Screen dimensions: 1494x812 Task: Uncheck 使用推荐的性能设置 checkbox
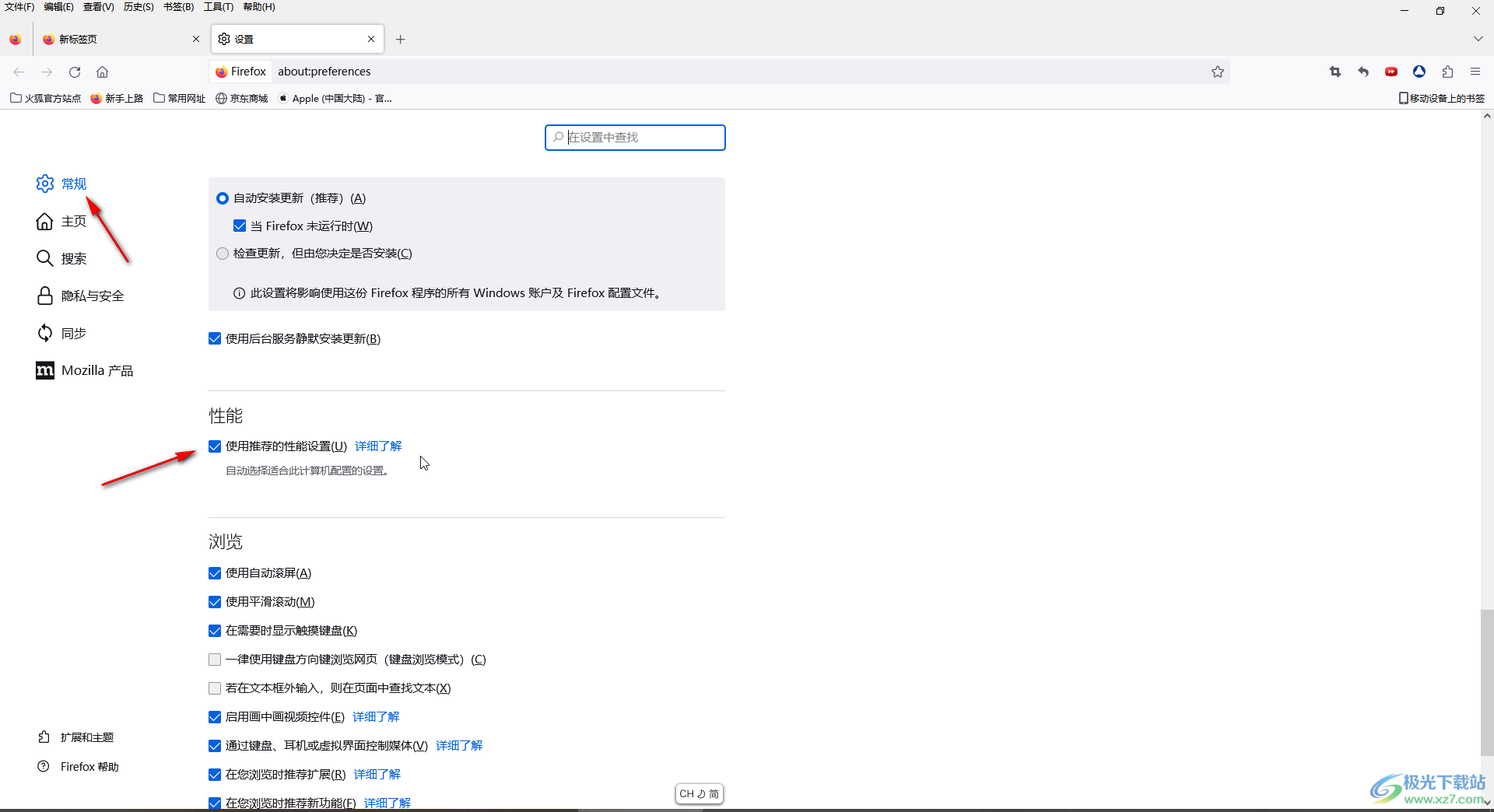[215, 446]
